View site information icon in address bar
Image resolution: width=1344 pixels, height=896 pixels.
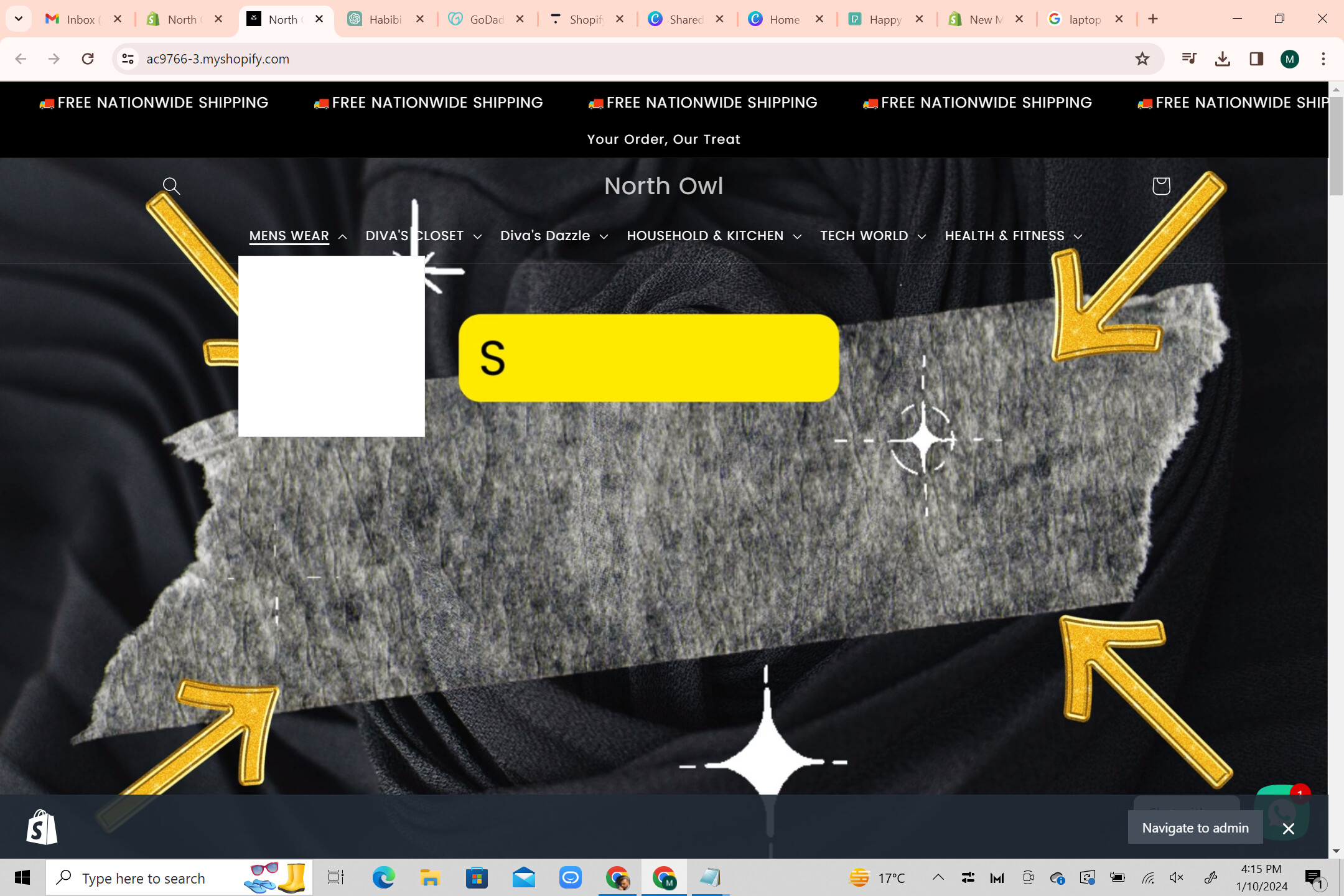128,59
